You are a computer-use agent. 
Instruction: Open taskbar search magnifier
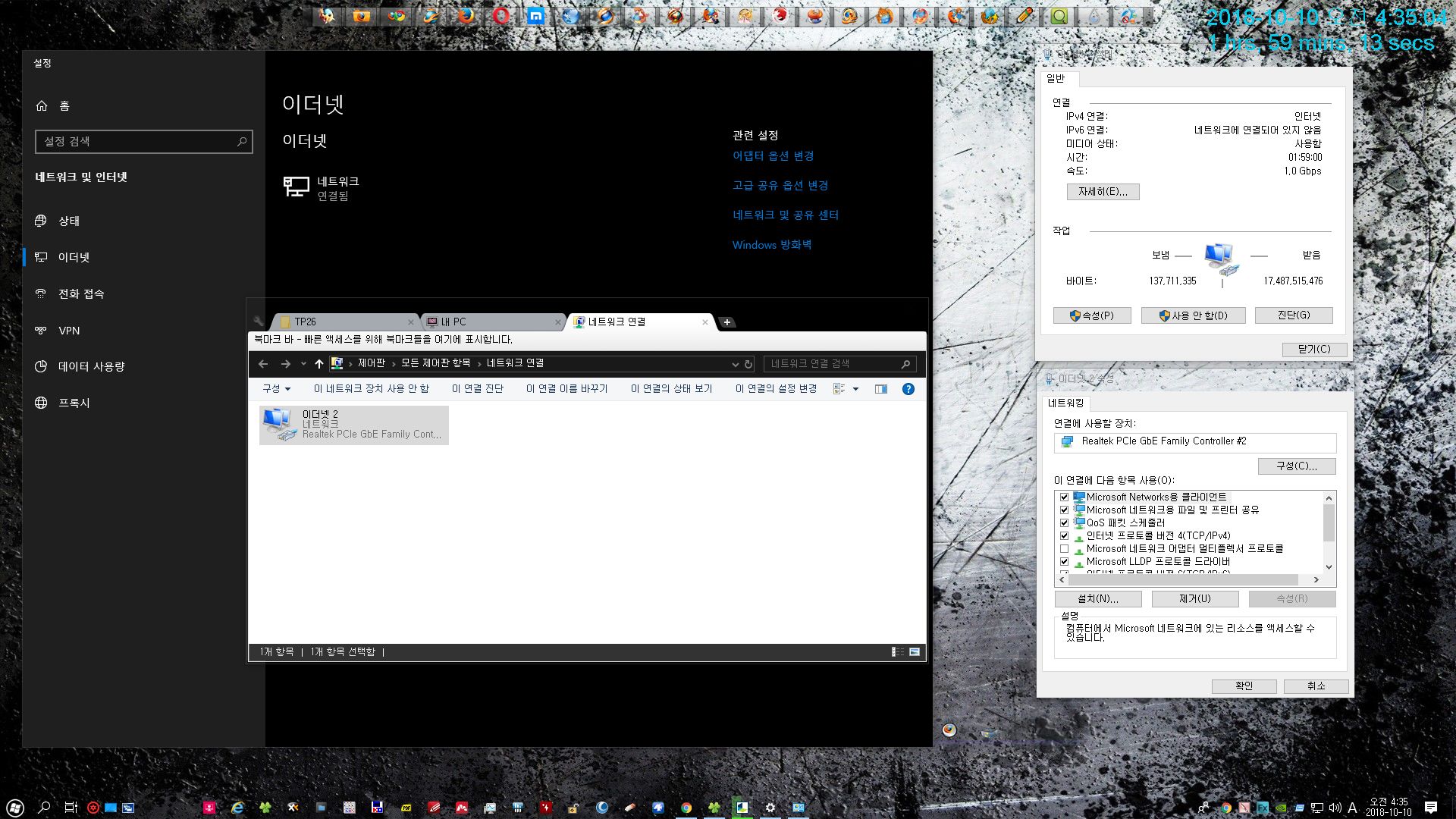click(x=44, y=808)
